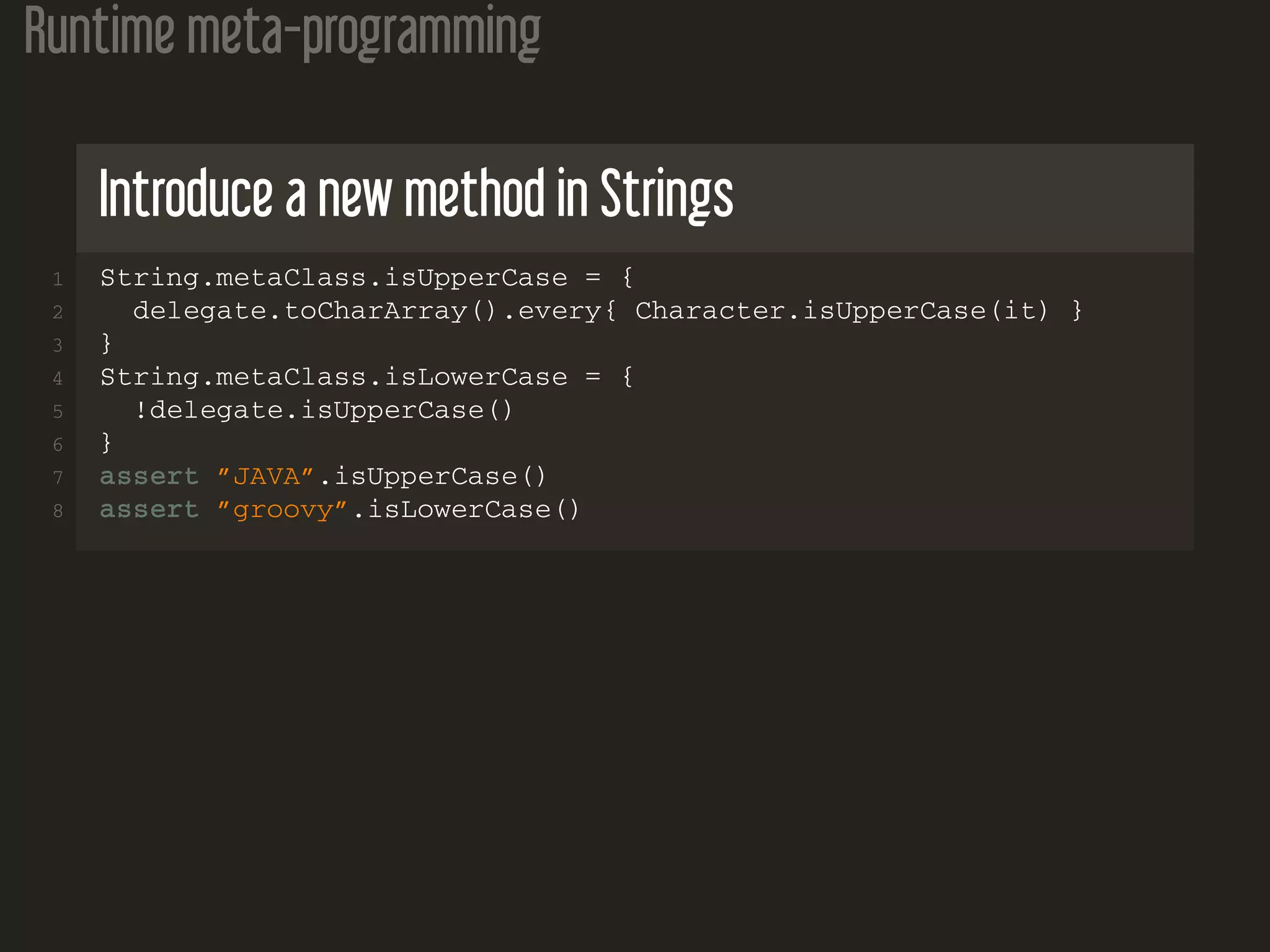Click the delegate.toCharArray() text
This screenshot has height=952, width=1270.
pyautogui.click(x=314, y=311)
